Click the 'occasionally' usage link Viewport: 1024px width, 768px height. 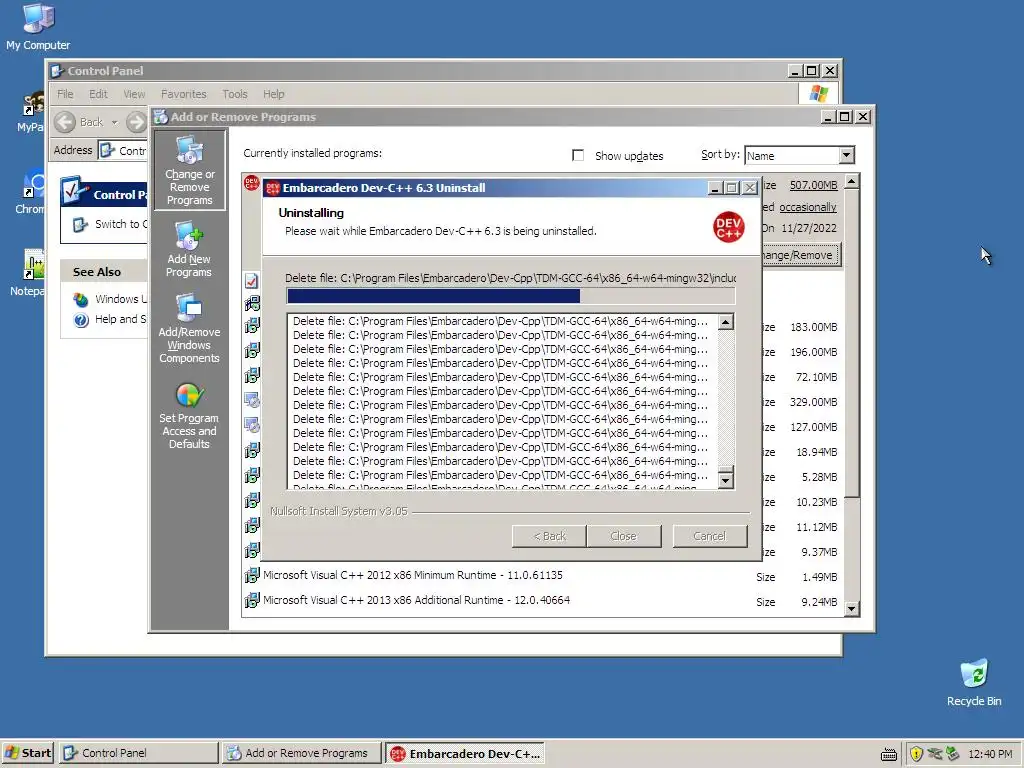point(807,207)
